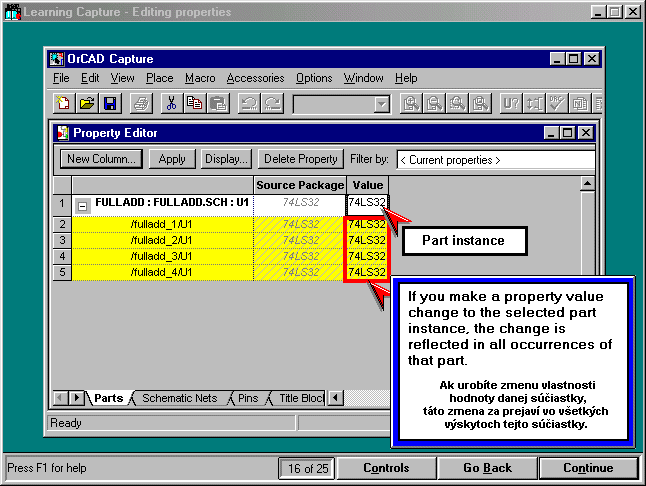
Task: Open the Filter by Current properties field
Action: [495, 159]
